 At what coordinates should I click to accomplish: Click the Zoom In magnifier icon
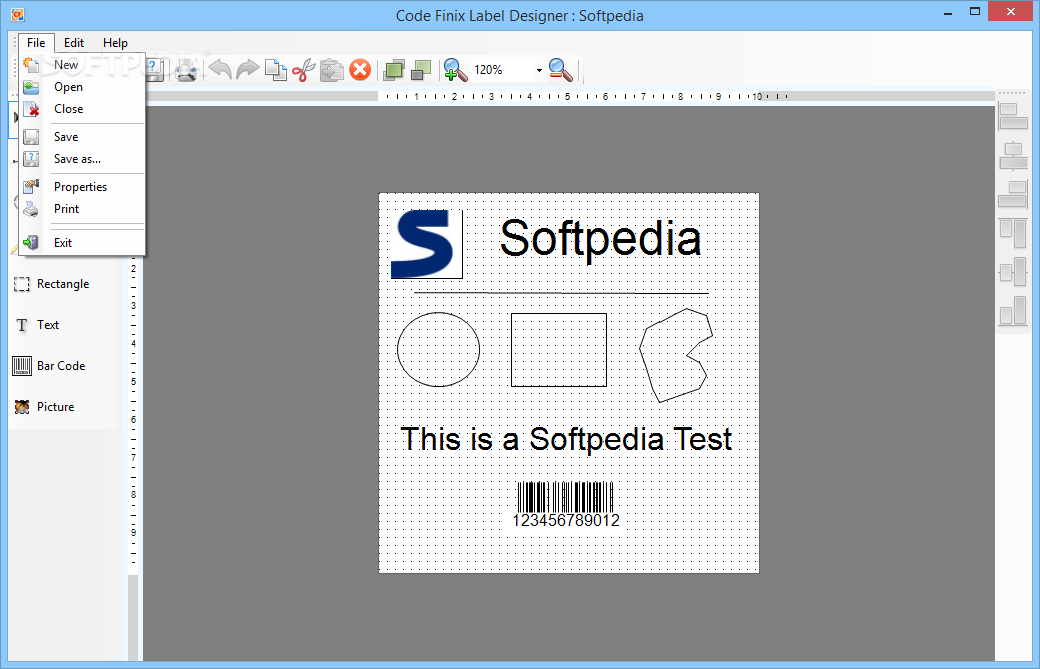point(455,70)
